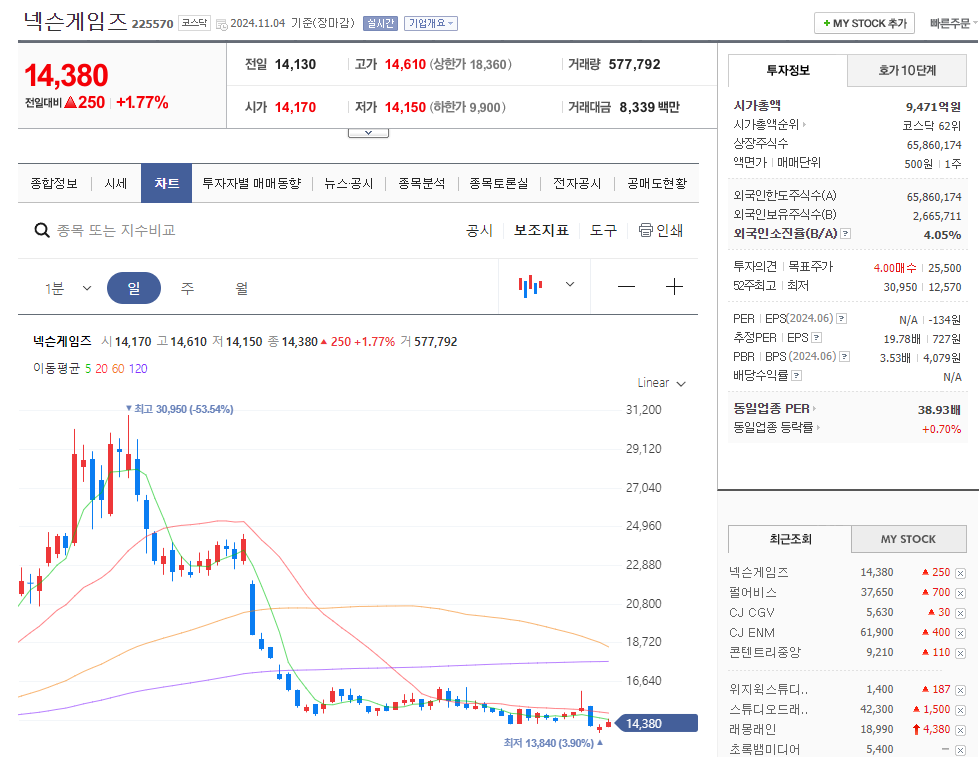
Task: Switch to the 호가10단계 tab
Action: click(x=907, y=71)
